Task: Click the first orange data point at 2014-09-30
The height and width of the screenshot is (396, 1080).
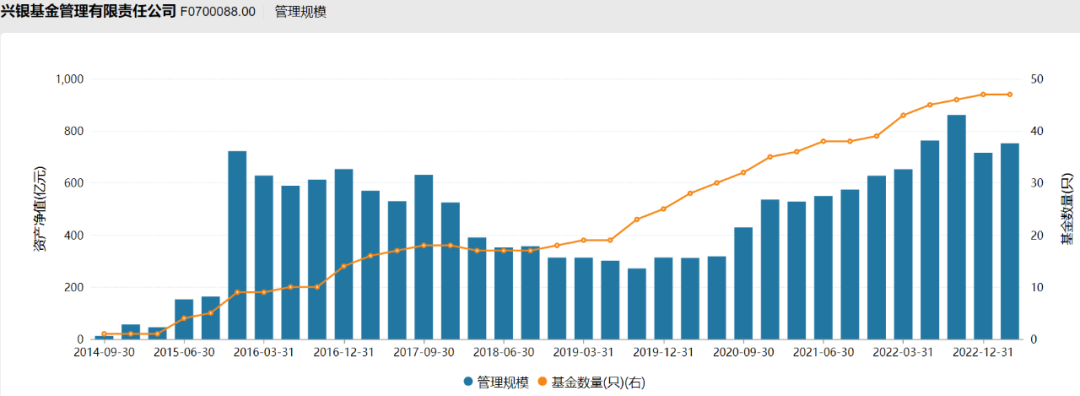Action: pyautogui.click(x=104, y=334)
